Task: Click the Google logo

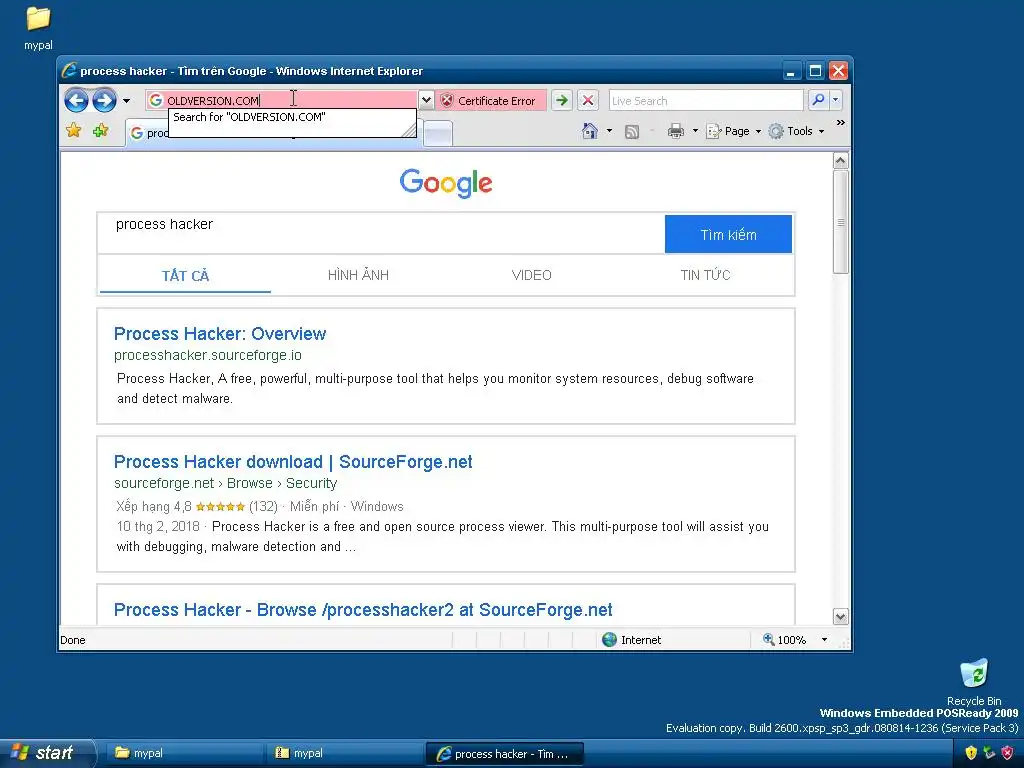Action: [x=446, y=183]
